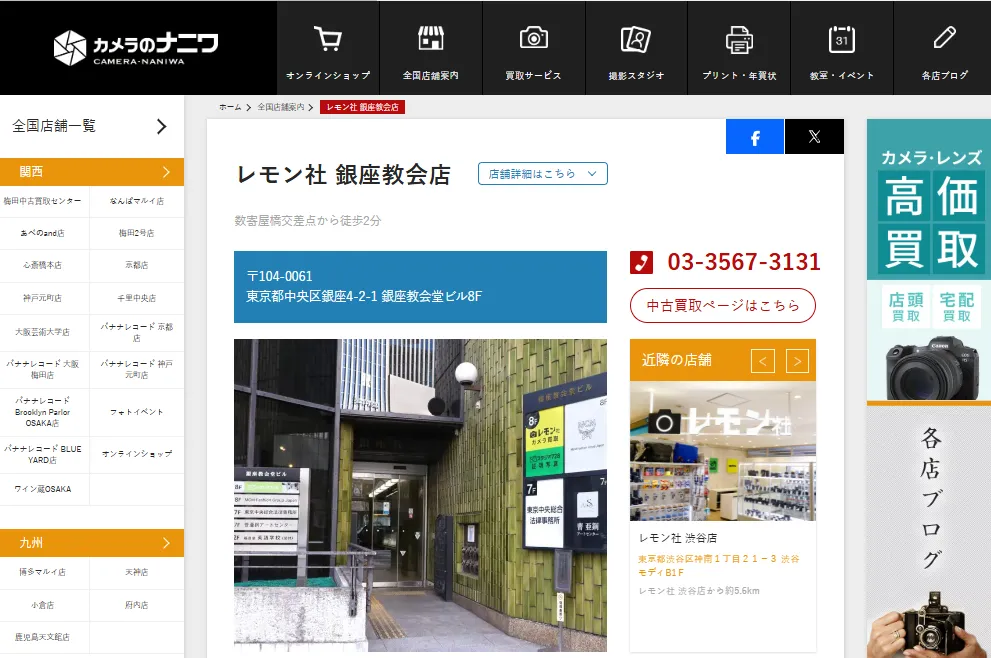This screenshot has height=658, width=991.
Task: Select なんばマルイ店 in the store list
Action: [137, 201]
